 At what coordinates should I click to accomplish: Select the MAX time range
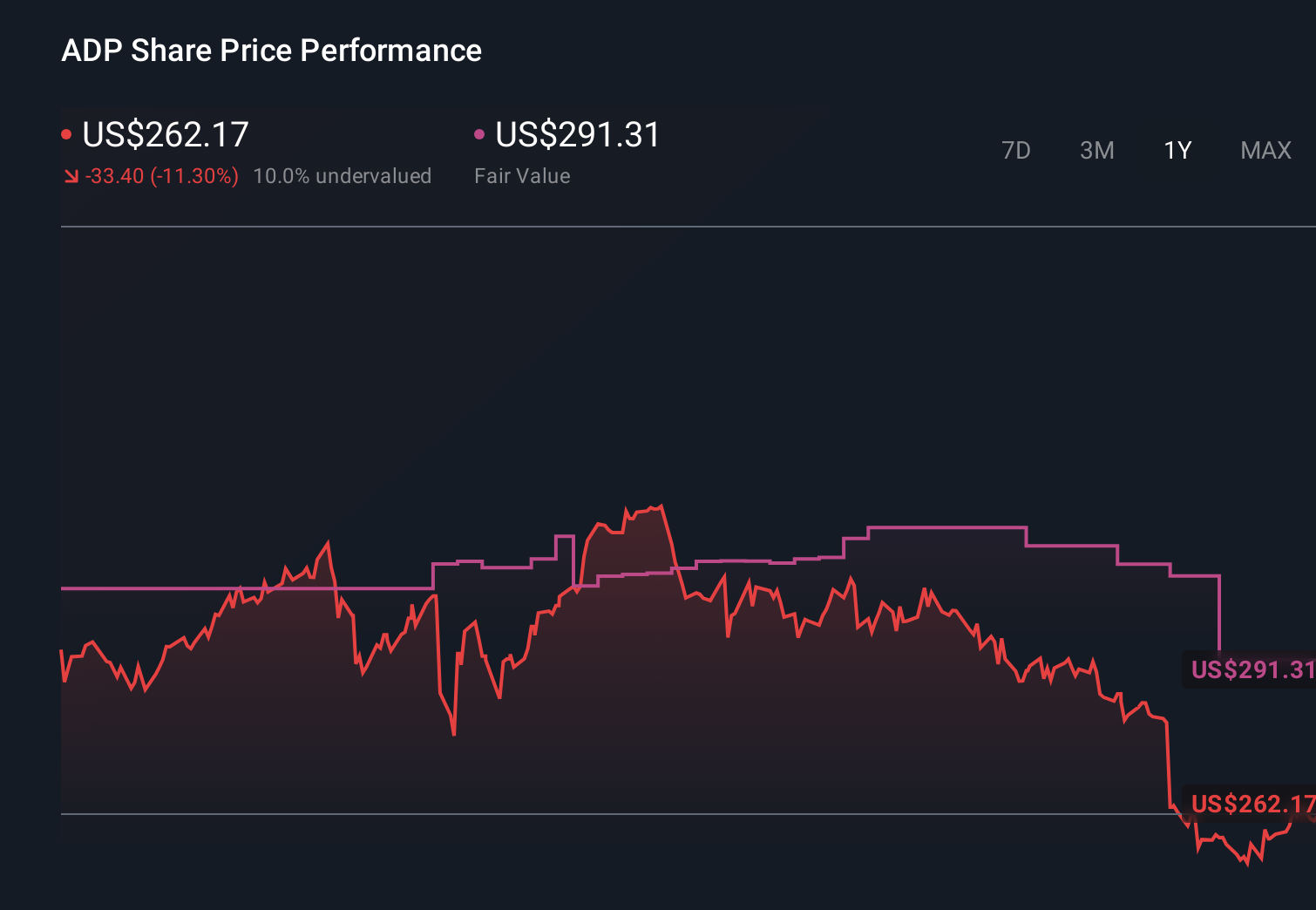pos(1265,150)
